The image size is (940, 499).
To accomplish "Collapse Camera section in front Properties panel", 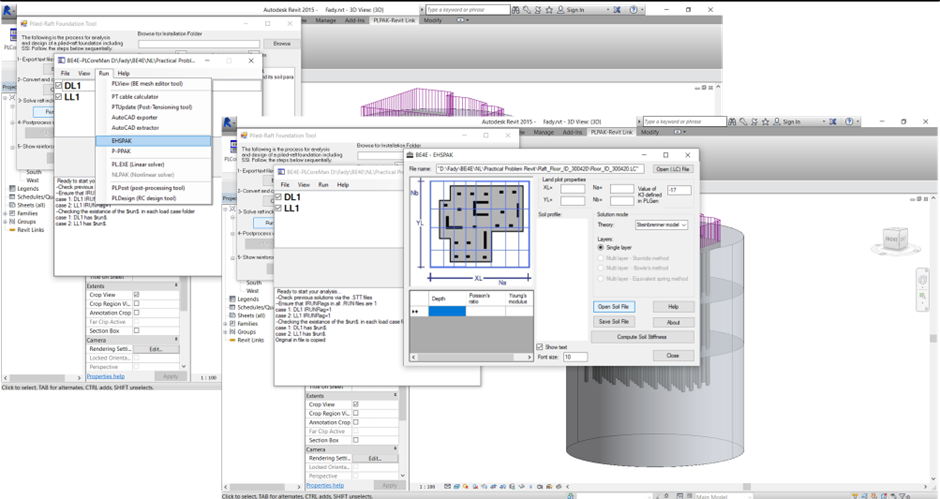I will point(395,449).
